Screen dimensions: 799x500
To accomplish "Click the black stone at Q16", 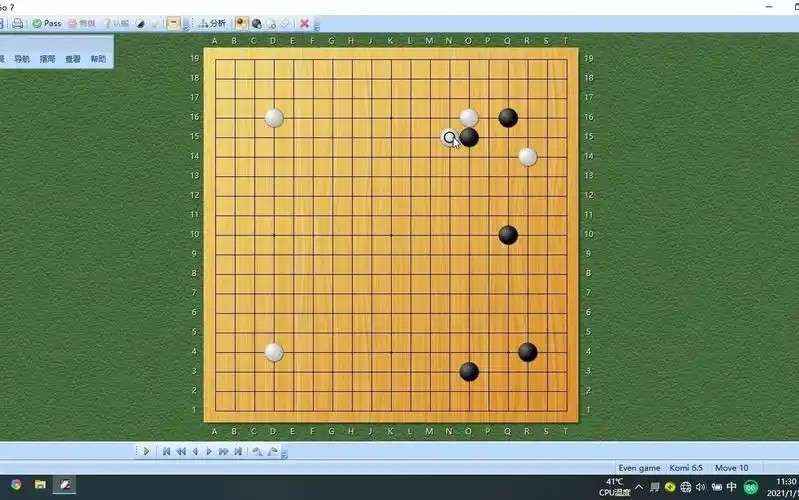I will coord(508,118).
